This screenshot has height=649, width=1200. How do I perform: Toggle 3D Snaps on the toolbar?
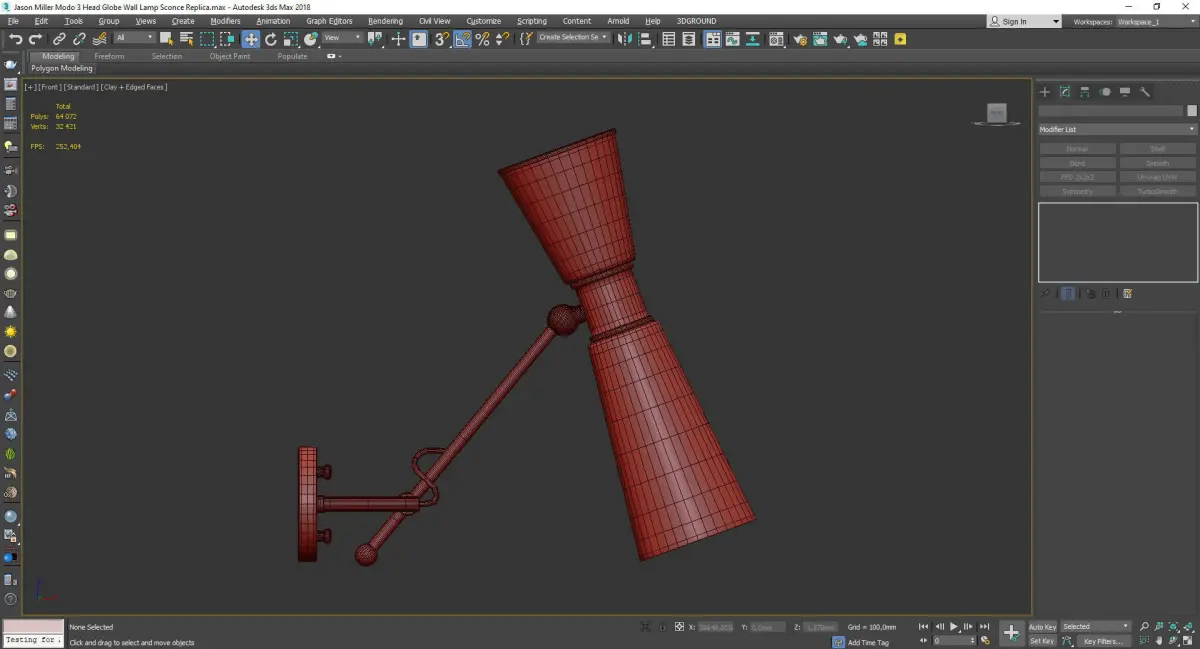[441, 39]
